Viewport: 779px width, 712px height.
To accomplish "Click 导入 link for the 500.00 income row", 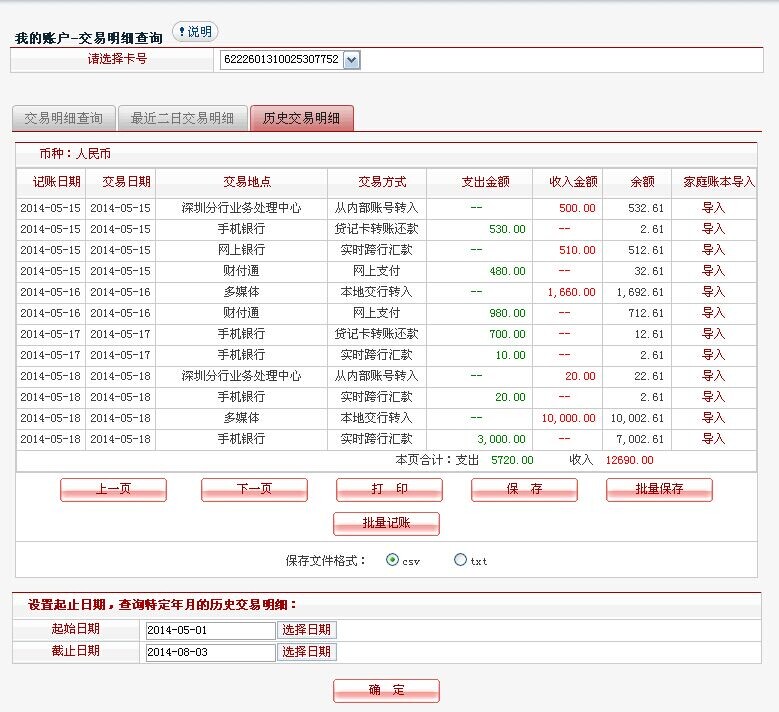I will click(713, 208).
